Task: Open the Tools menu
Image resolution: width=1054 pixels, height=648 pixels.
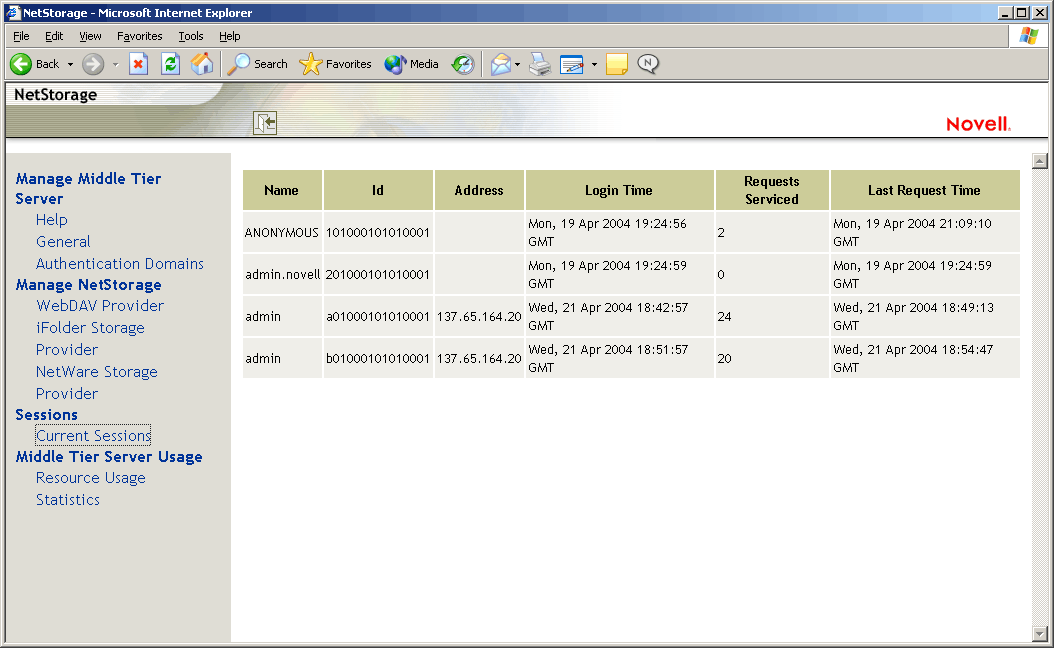Action: [x=190, y=35]
